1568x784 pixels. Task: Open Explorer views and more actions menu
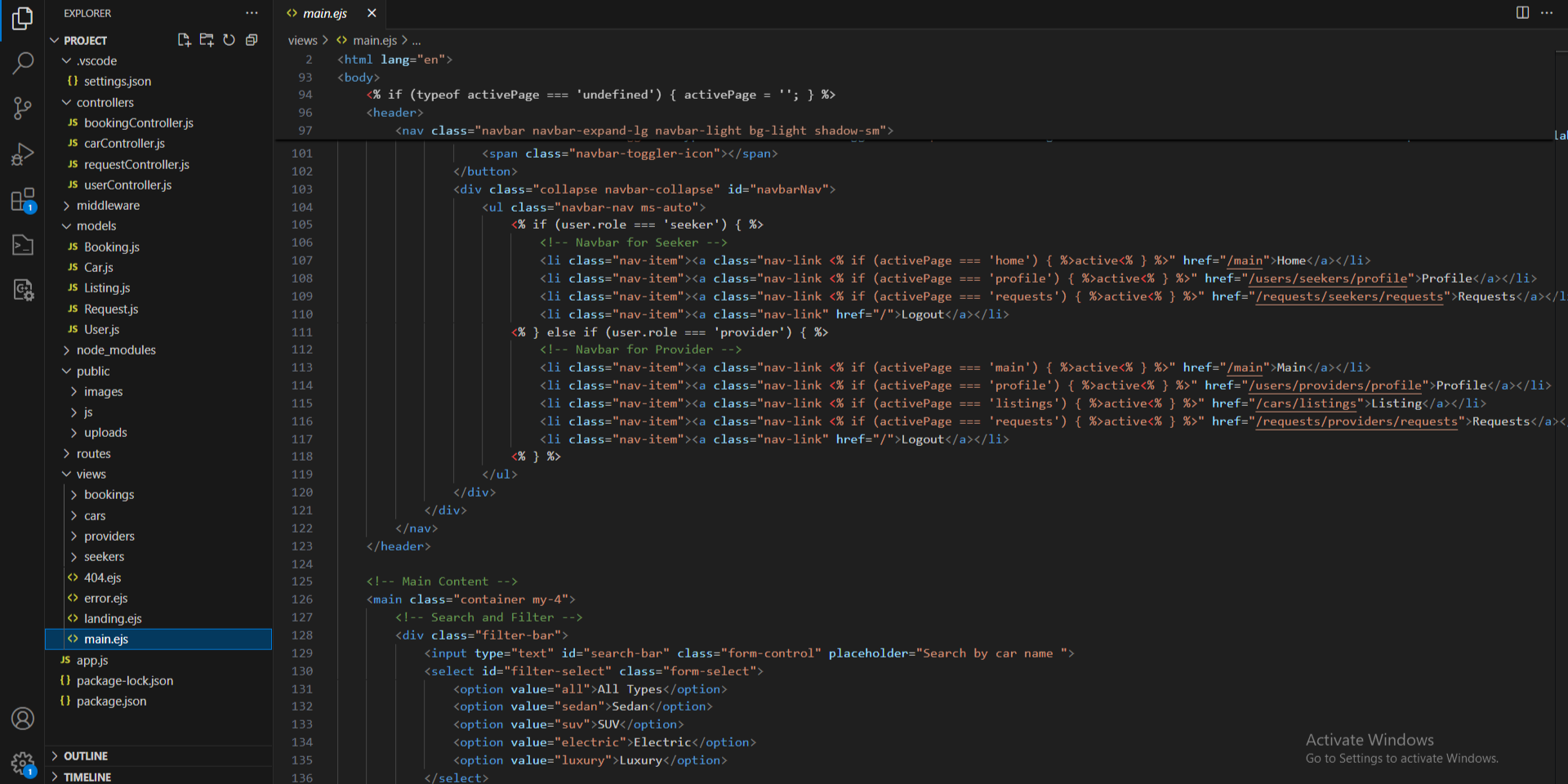click(252, 13)
